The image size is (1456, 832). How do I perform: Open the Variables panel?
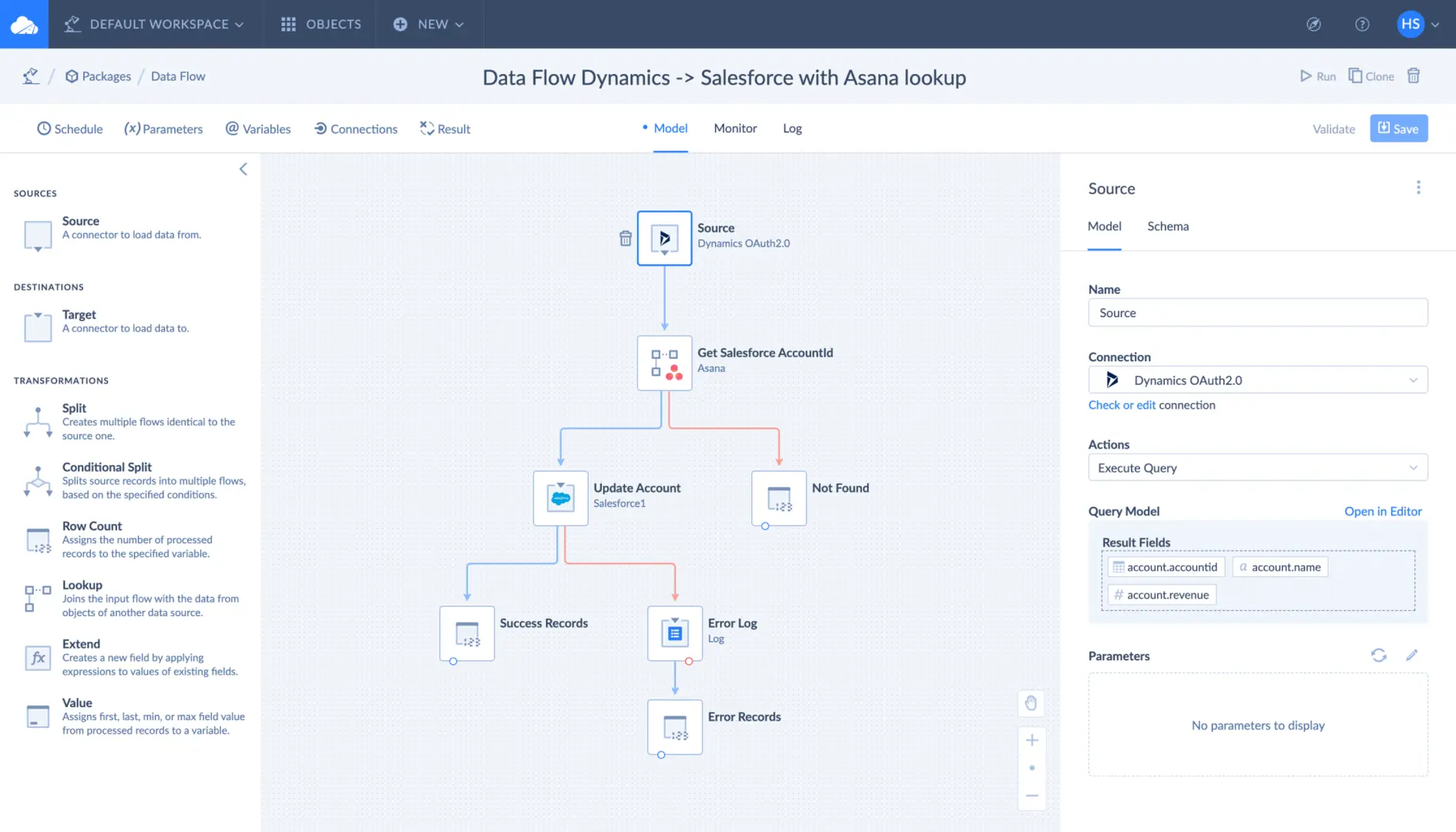point(258,129)
